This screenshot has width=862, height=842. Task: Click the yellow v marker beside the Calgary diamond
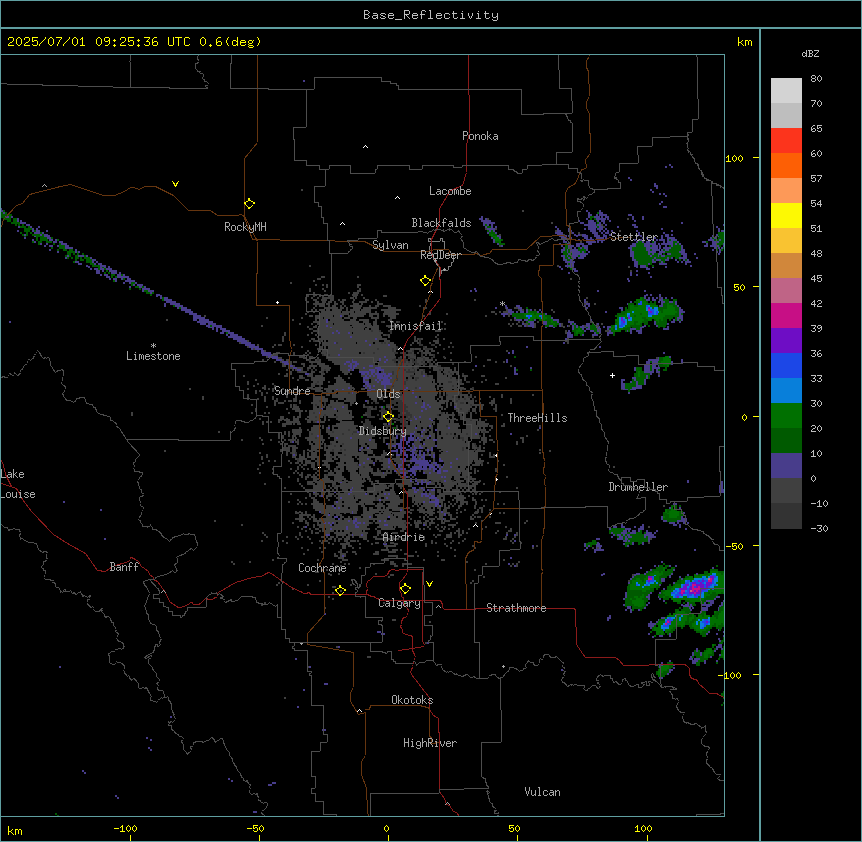429,584
